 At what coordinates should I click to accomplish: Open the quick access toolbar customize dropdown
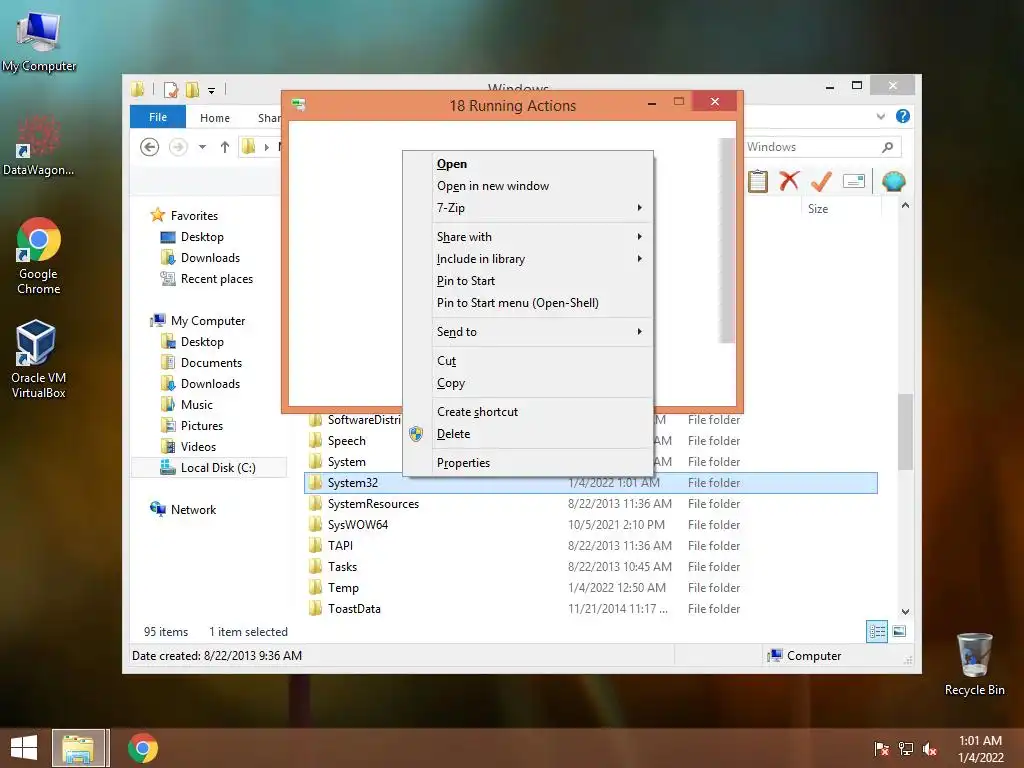tap(212, 91)
